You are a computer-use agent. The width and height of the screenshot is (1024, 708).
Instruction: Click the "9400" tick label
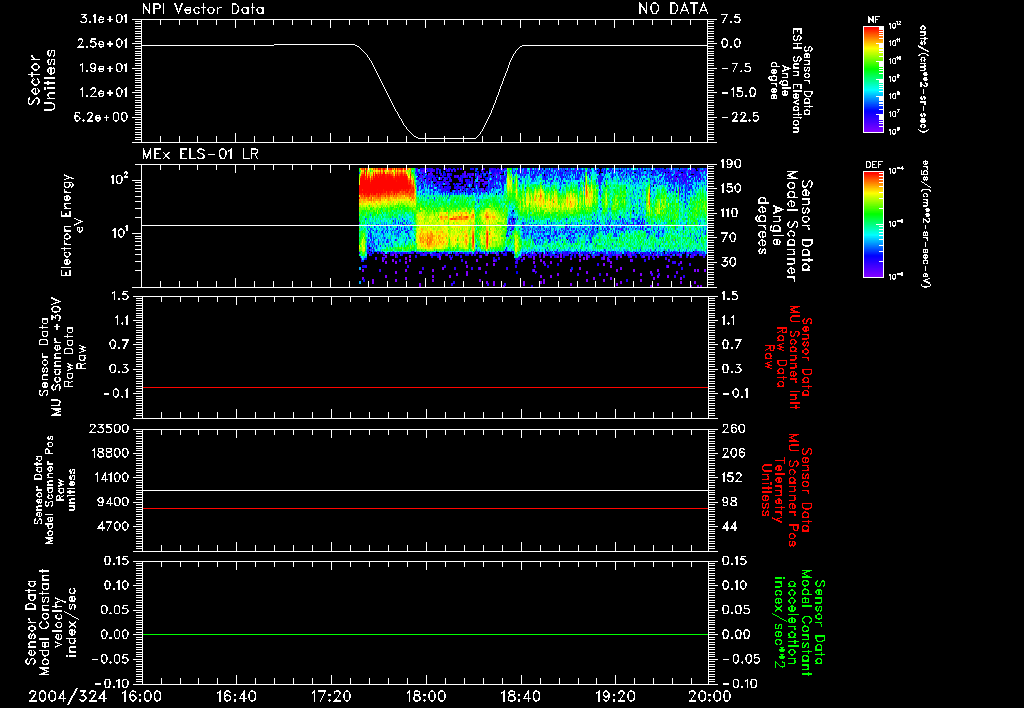(x=112, y=502)
